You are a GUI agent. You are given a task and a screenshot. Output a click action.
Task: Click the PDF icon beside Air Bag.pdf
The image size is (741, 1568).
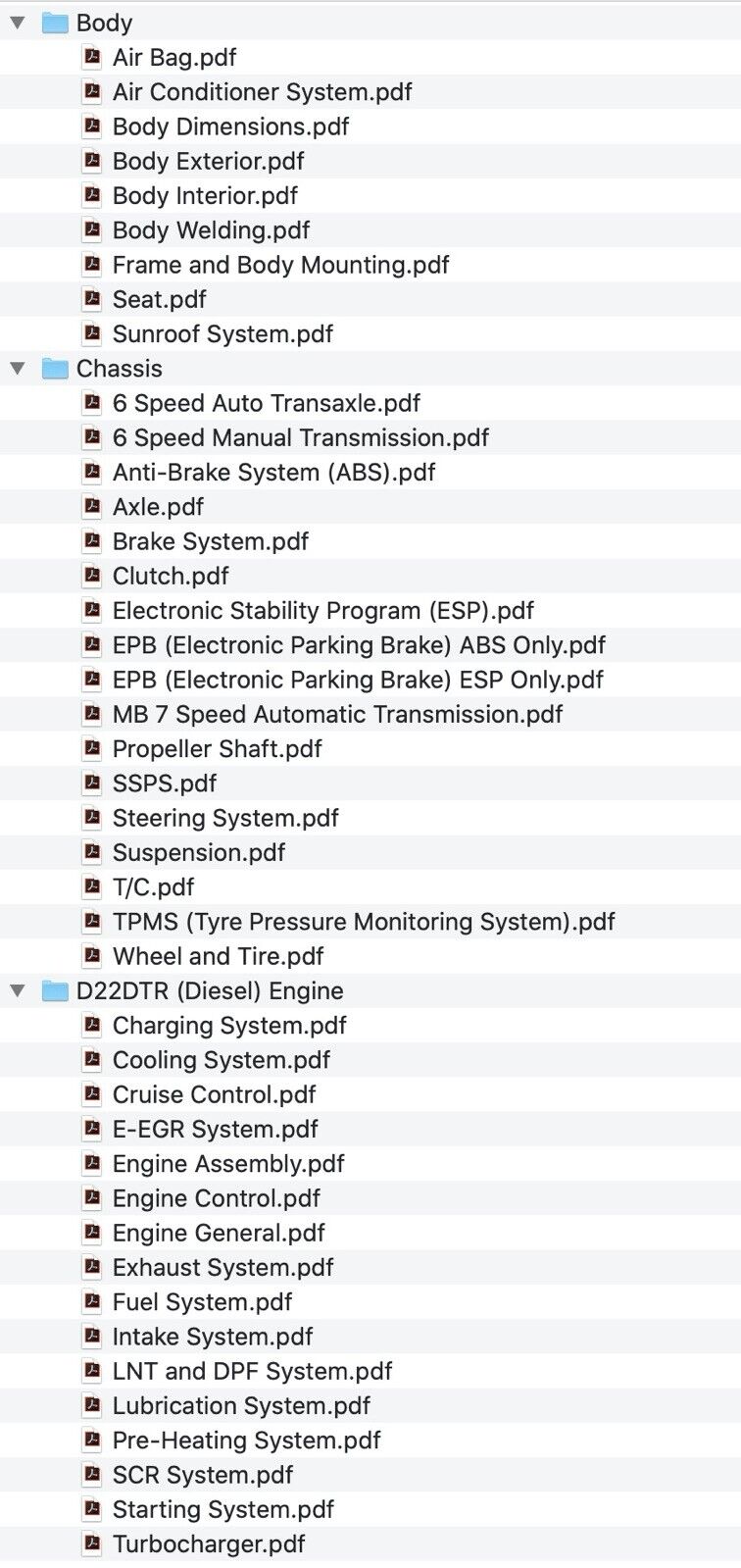pos(92,58)
